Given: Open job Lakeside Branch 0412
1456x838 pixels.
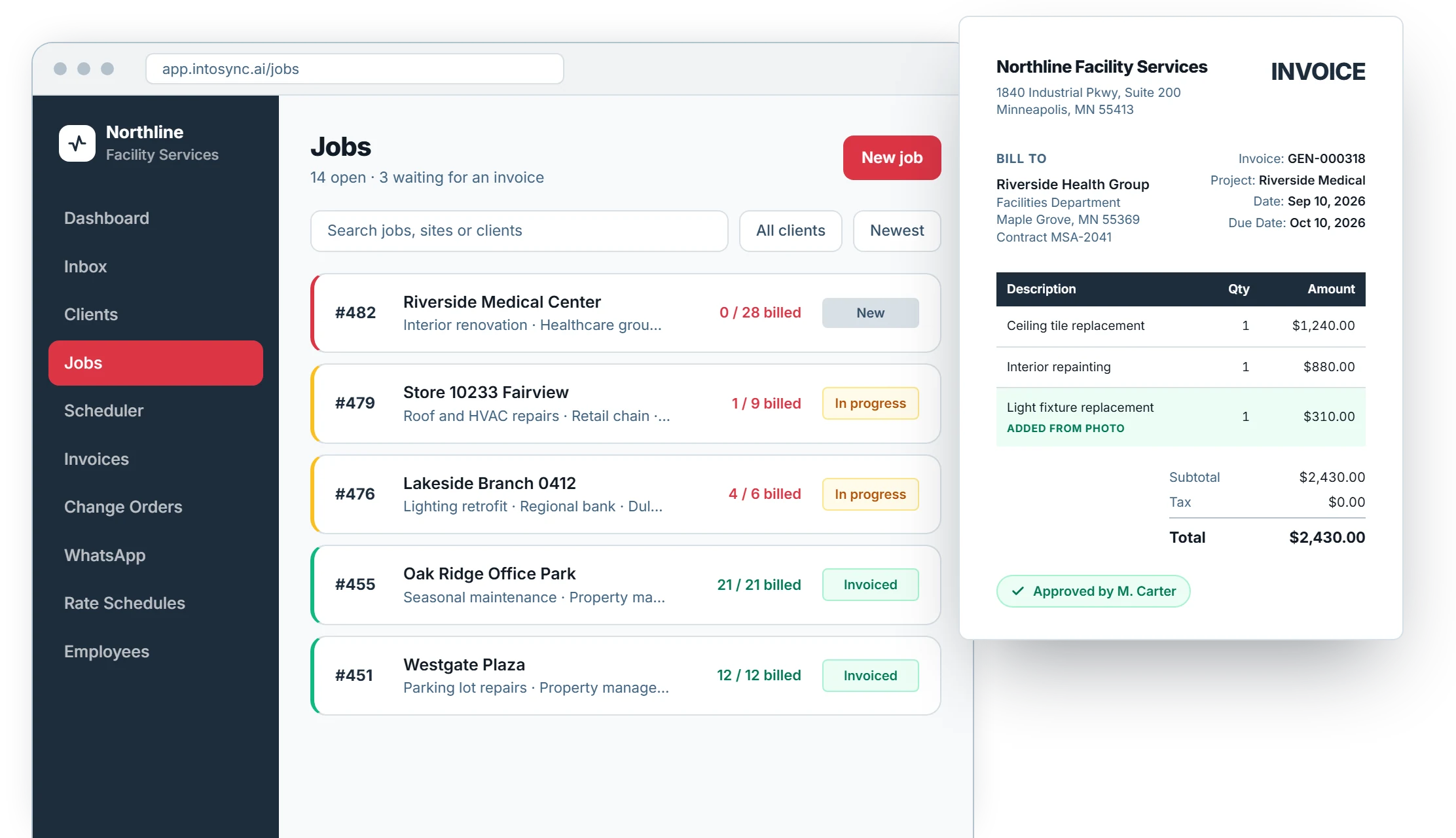Looking at the screenshot, I should [x=626, y=494].
